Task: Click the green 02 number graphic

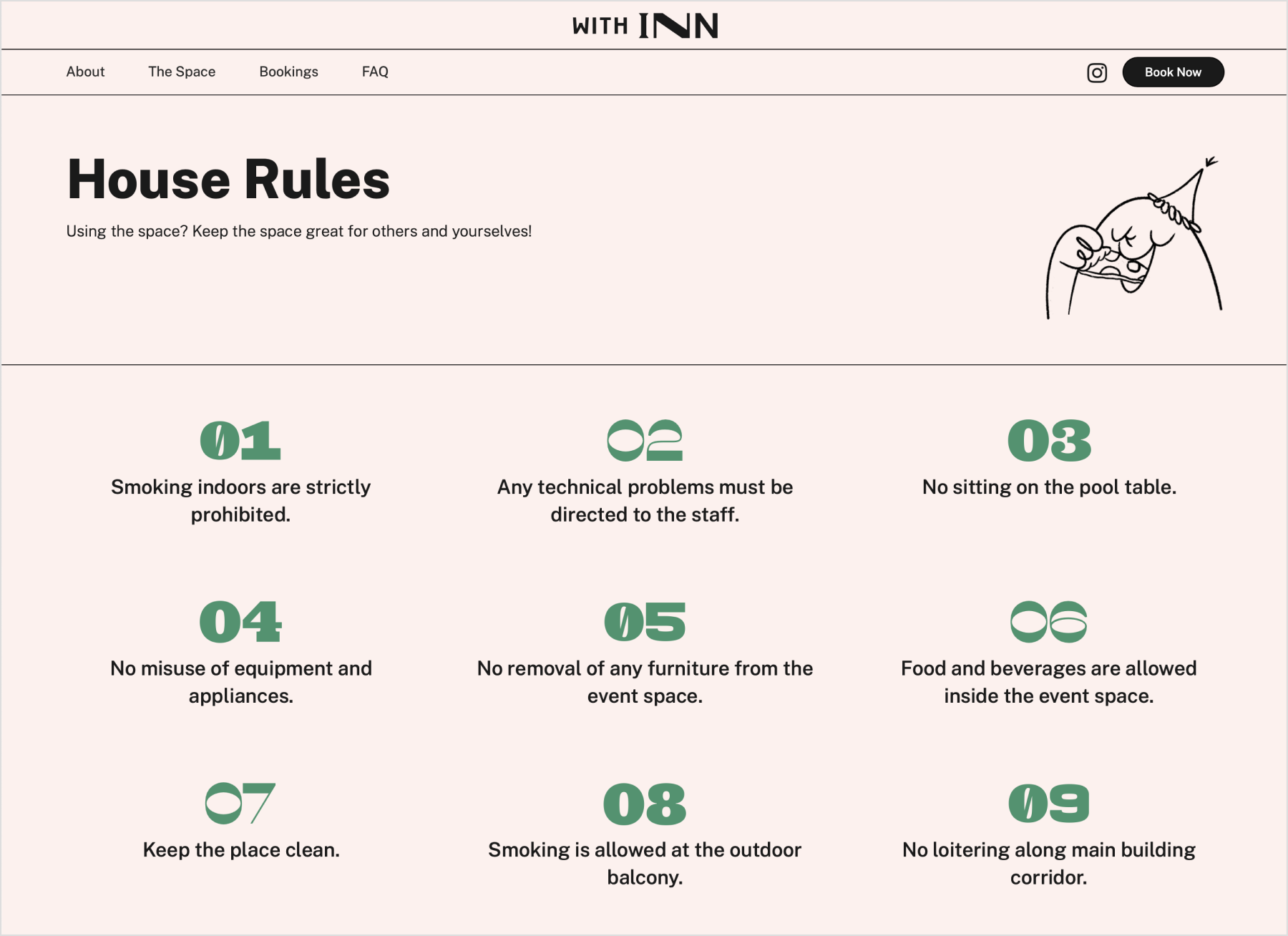Action: [645, 440]
